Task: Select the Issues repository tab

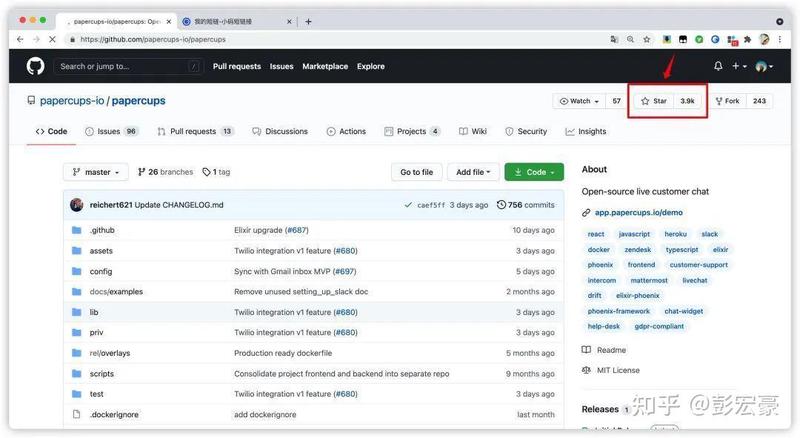Action: pos(111,131)
